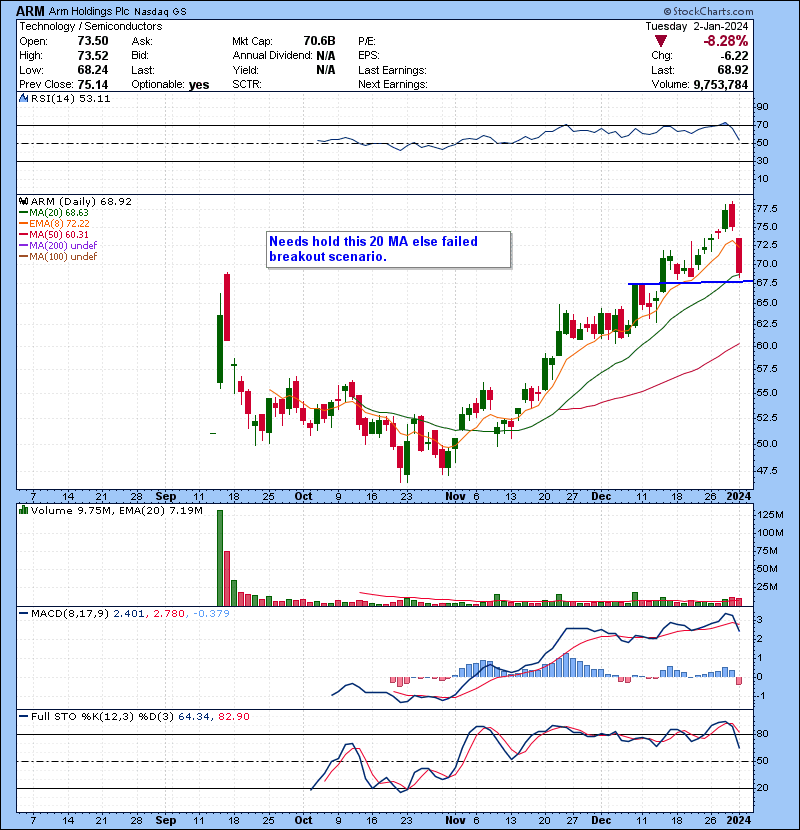The image size is (800, 830).
Task: Click the Last price 68.92 value
Action: coord(733,70)
